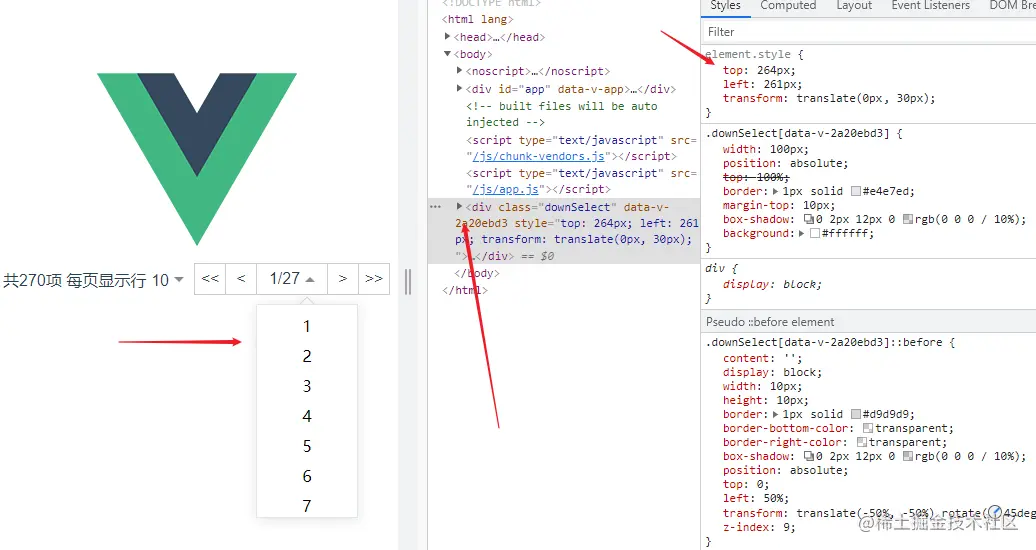This screenshot has width=1036, height=550.
Task: Click the "z-index: 9" declaration
Action: pyautogui.click(x=759, y=528)
